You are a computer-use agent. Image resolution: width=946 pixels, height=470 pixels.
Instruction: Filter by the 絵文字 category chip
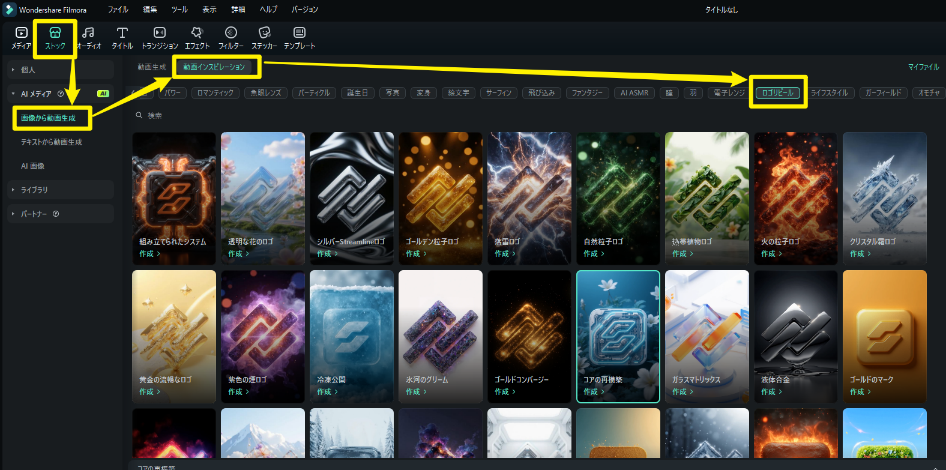click(459, 93)
